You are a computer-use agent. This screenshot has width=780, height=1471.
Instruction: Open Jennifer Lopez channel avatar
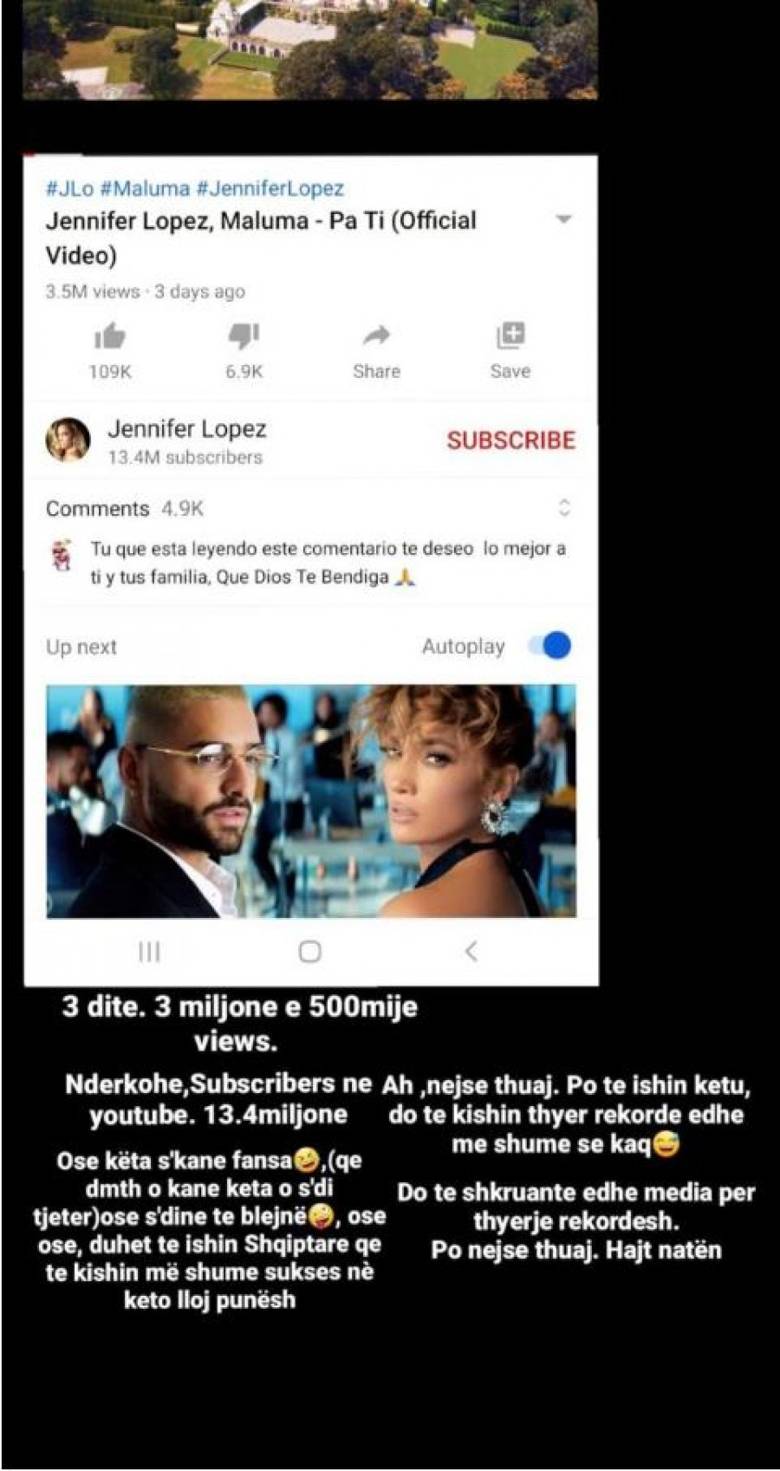click(x=67, y=441)
